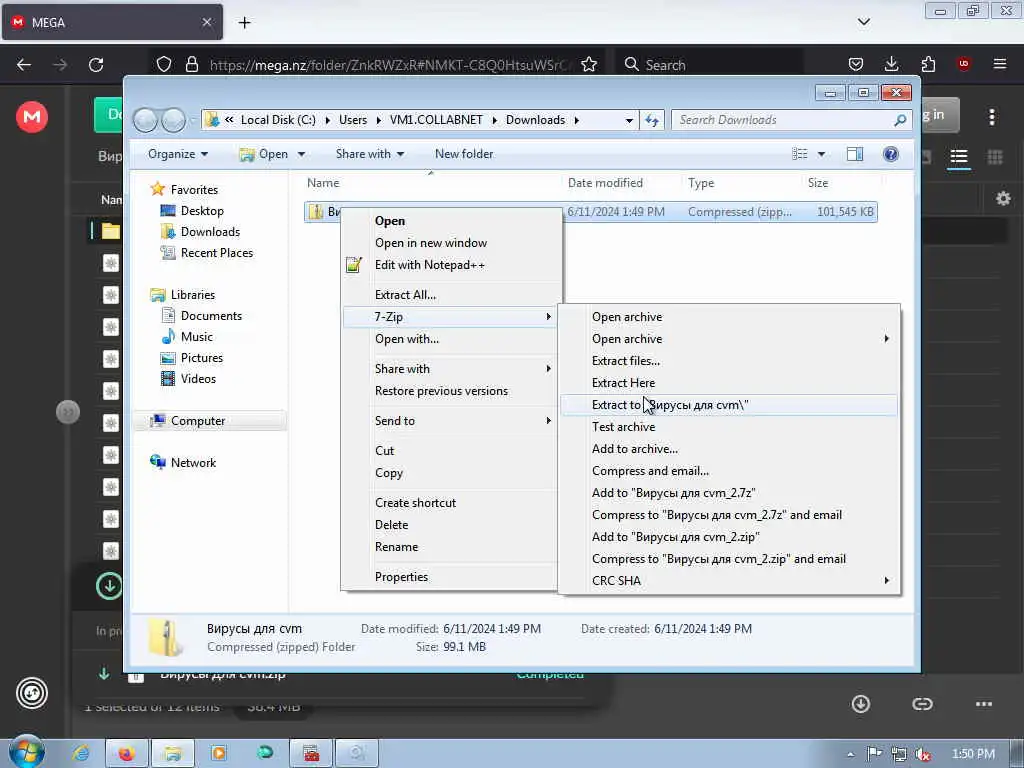Open the view options dropdown arrow
This screenshot has width=1024, height=768.
tap(821, 154)
